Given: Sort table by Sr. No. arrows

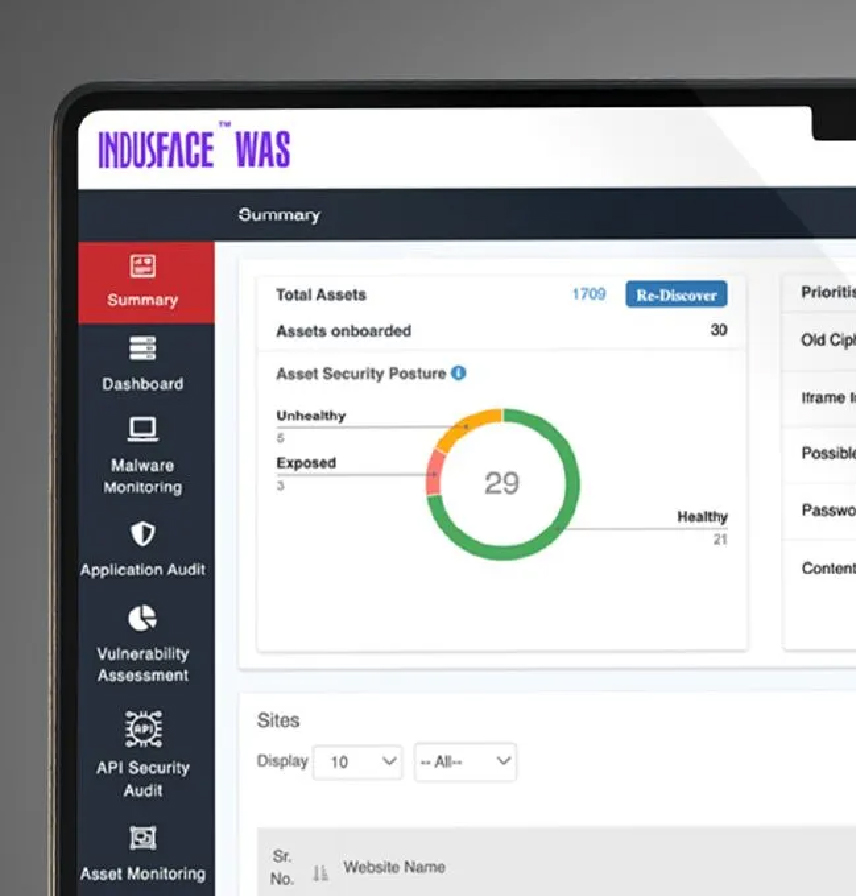Looking at the screenshot, I should pos(321,873).
